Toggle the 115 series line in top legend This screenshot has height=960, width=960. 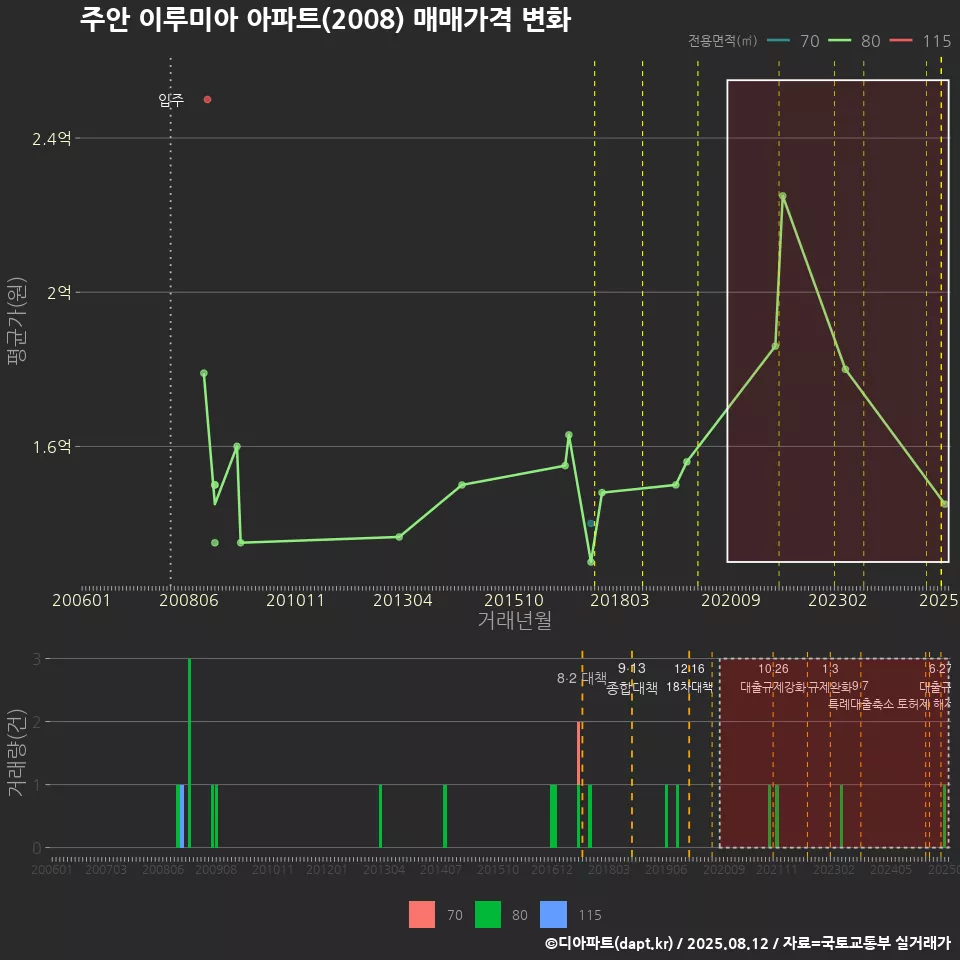pyautogui.click(x=901, y=41)
